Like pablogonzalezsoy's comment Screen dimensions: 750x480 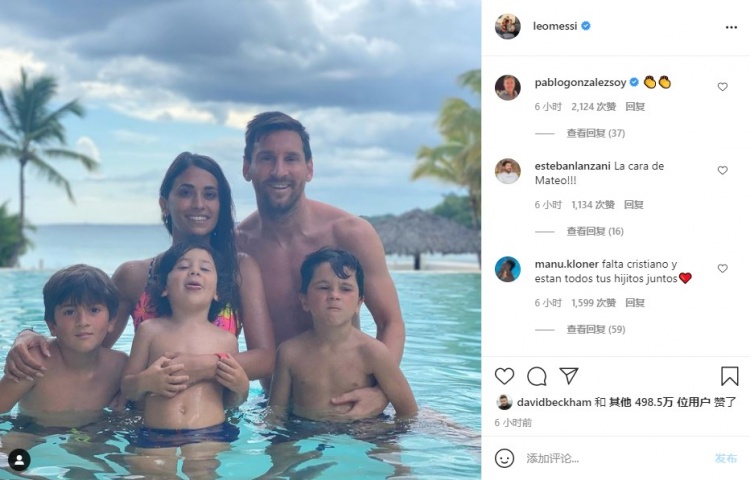(x=722, y=87)
